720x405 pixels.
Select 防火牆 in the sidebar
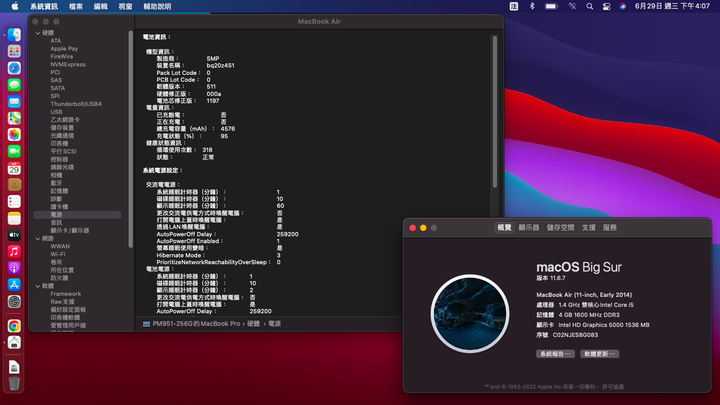[x=59, y=278]
